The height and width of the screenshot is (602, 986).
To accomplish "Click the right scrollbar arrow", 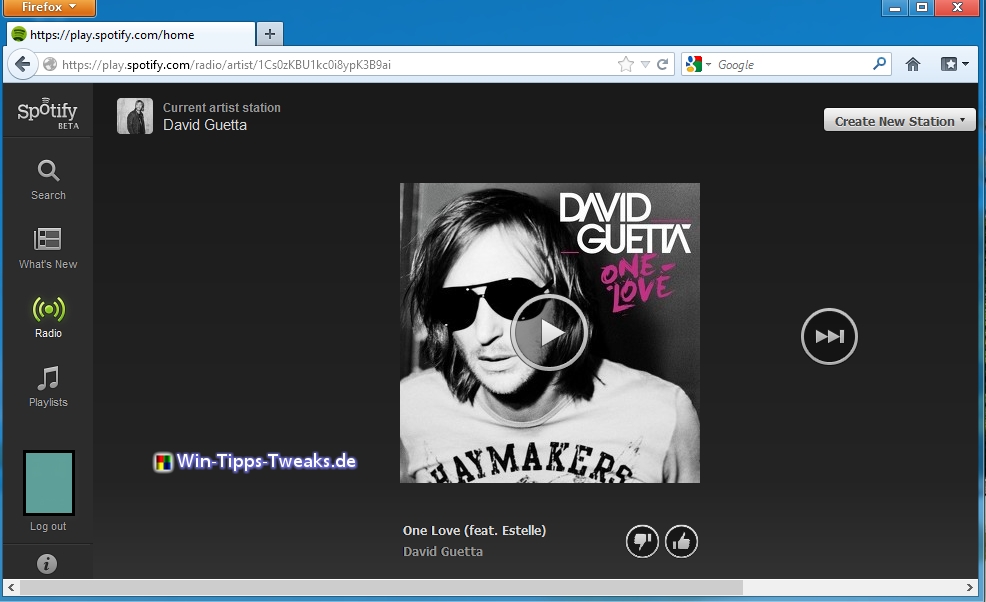I will (x=970, y=587).
